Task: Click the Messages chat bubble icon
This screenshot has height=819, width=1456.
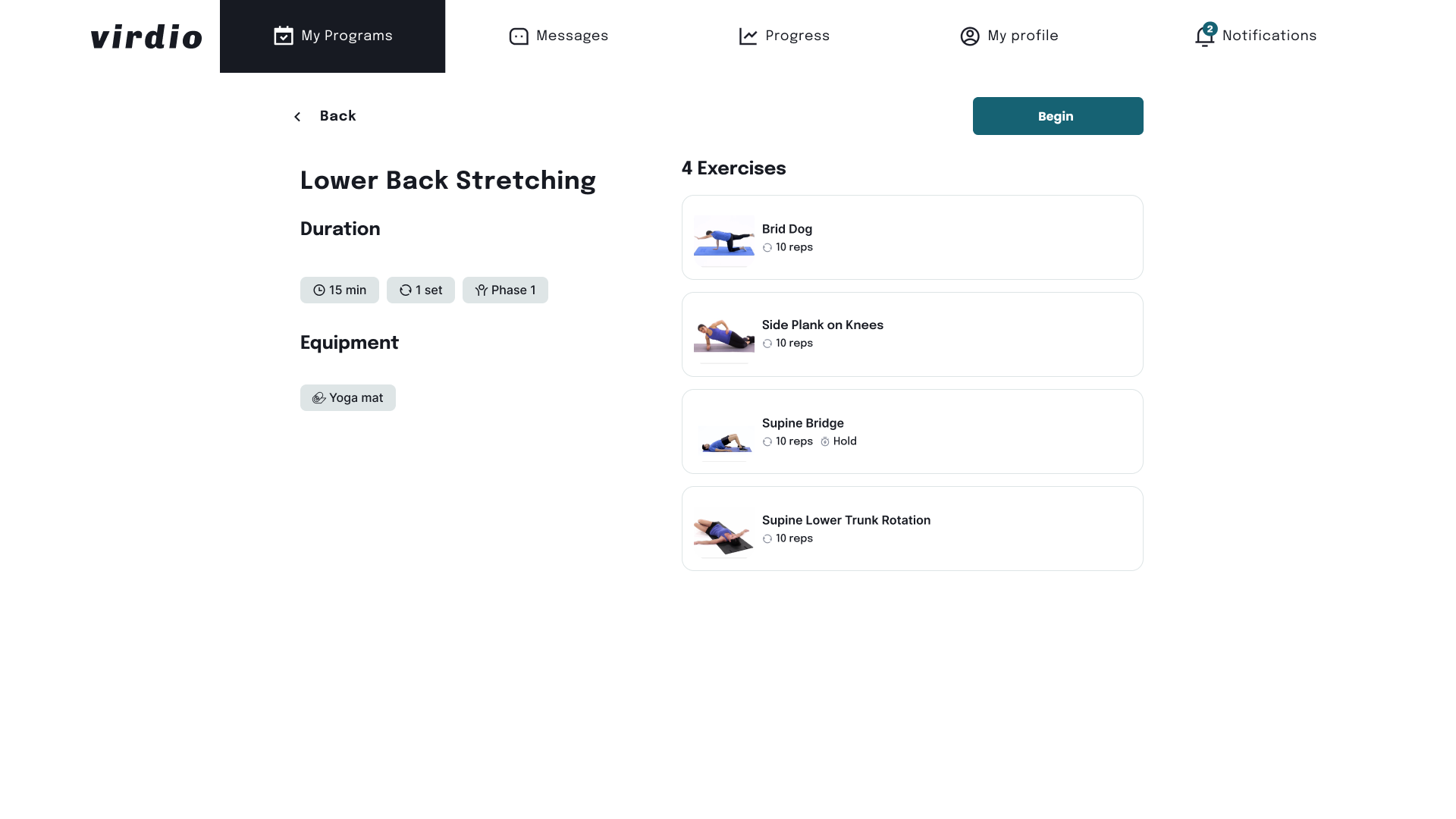Action: tap(519, 36)
